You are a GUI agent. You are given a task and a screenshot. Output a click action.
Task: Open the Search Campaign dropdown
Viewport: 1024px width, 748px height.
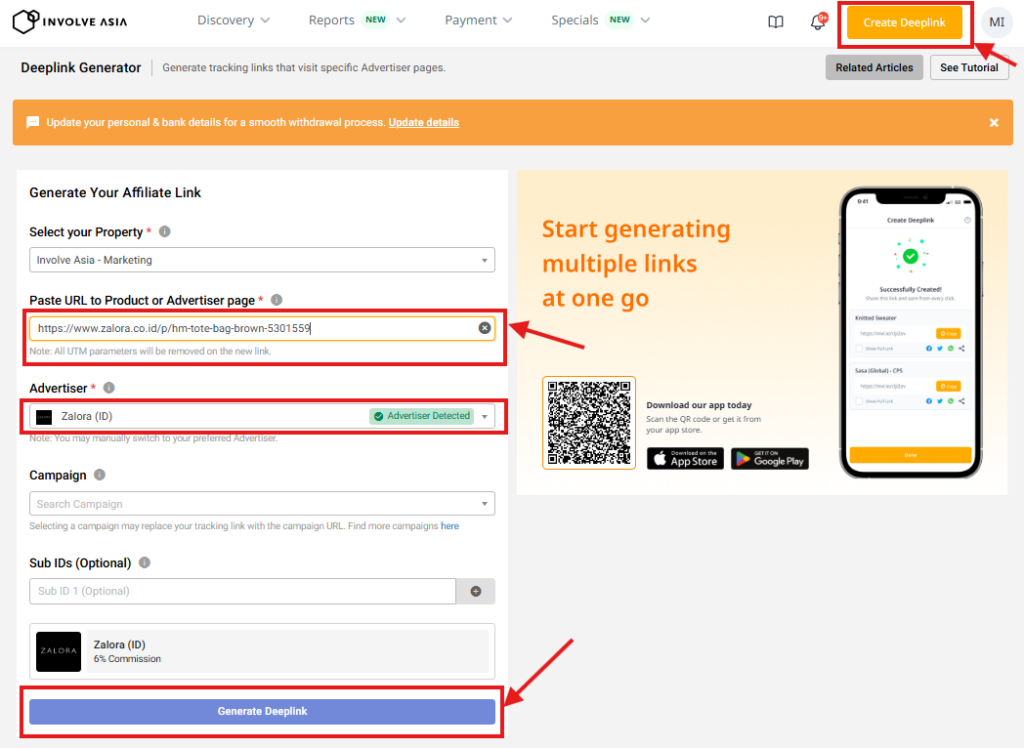click(262, 504)
